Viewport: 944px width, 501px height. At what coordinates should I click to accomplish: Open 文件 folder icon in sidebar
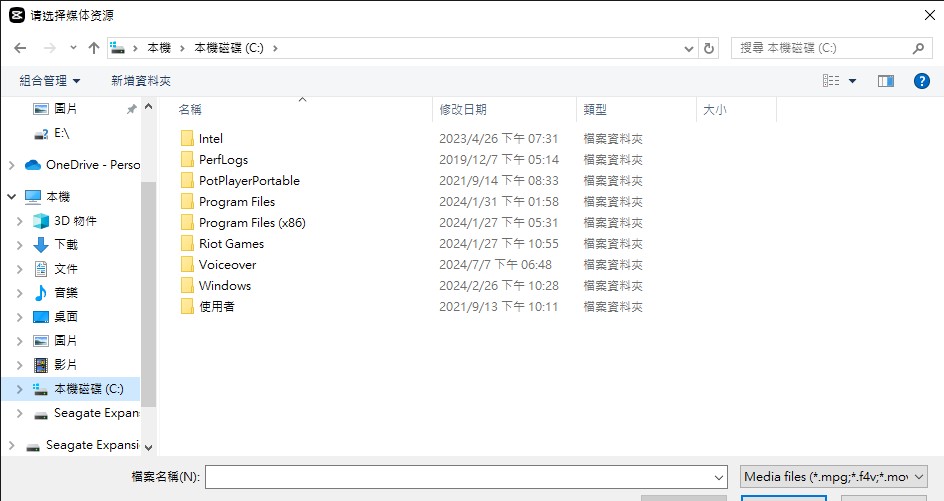tap(41, 269)
